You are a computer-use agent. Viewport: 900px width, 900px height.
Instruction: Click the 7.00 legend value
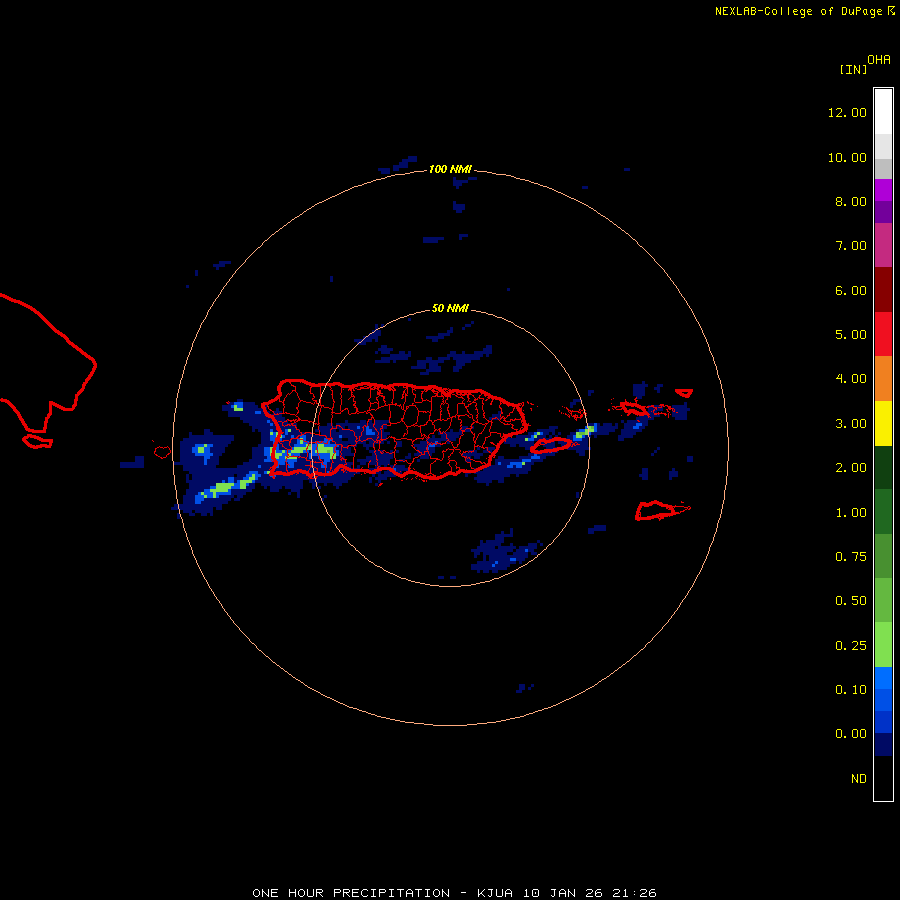[851, 246]
